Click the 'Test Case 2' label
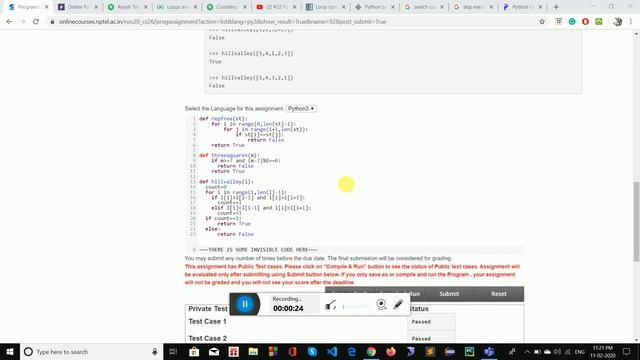 pyautogui.click(x=207, y=338)
